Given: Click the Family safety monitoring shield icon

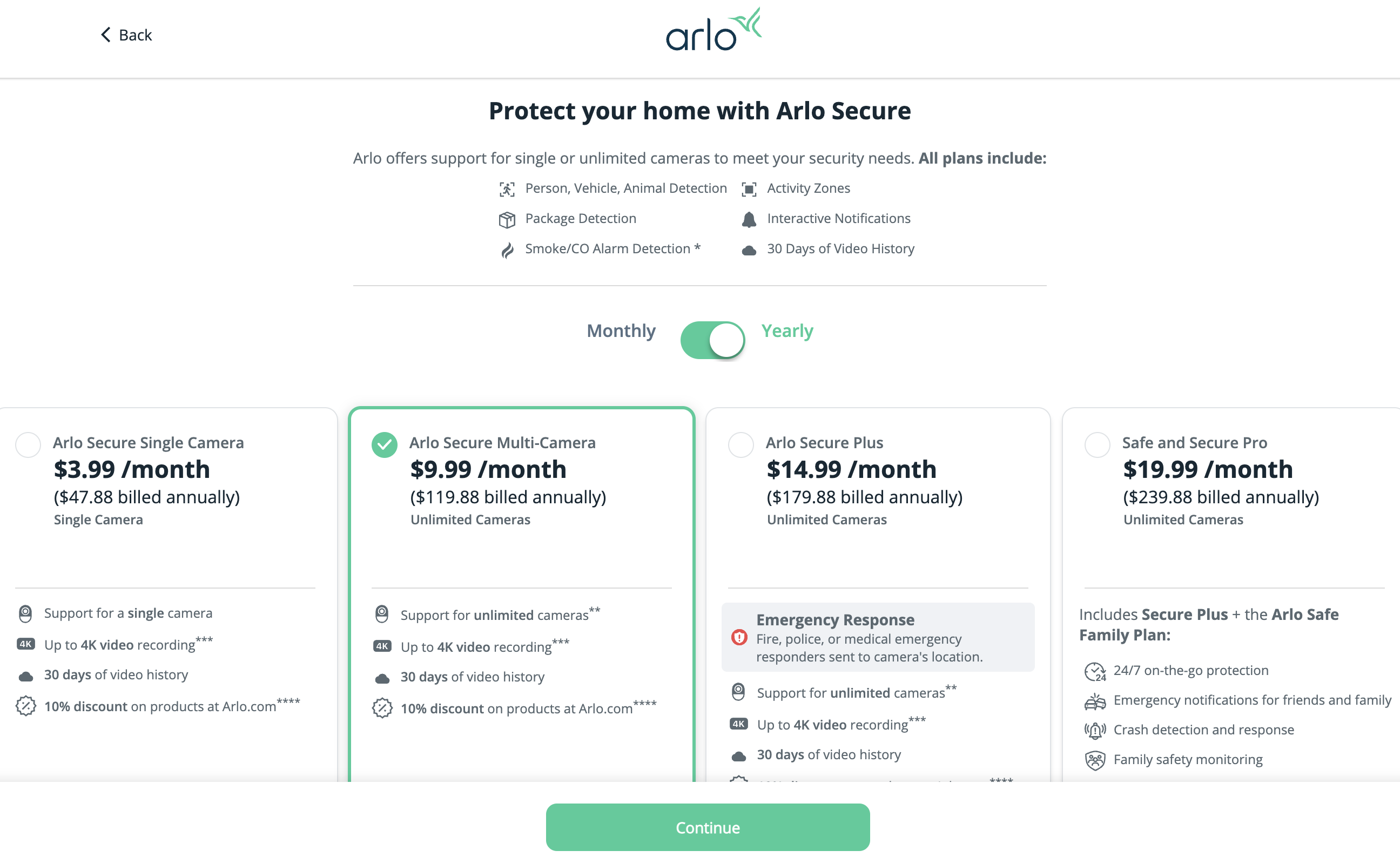Looking at the screenshot, I should tap(1095, 760).
